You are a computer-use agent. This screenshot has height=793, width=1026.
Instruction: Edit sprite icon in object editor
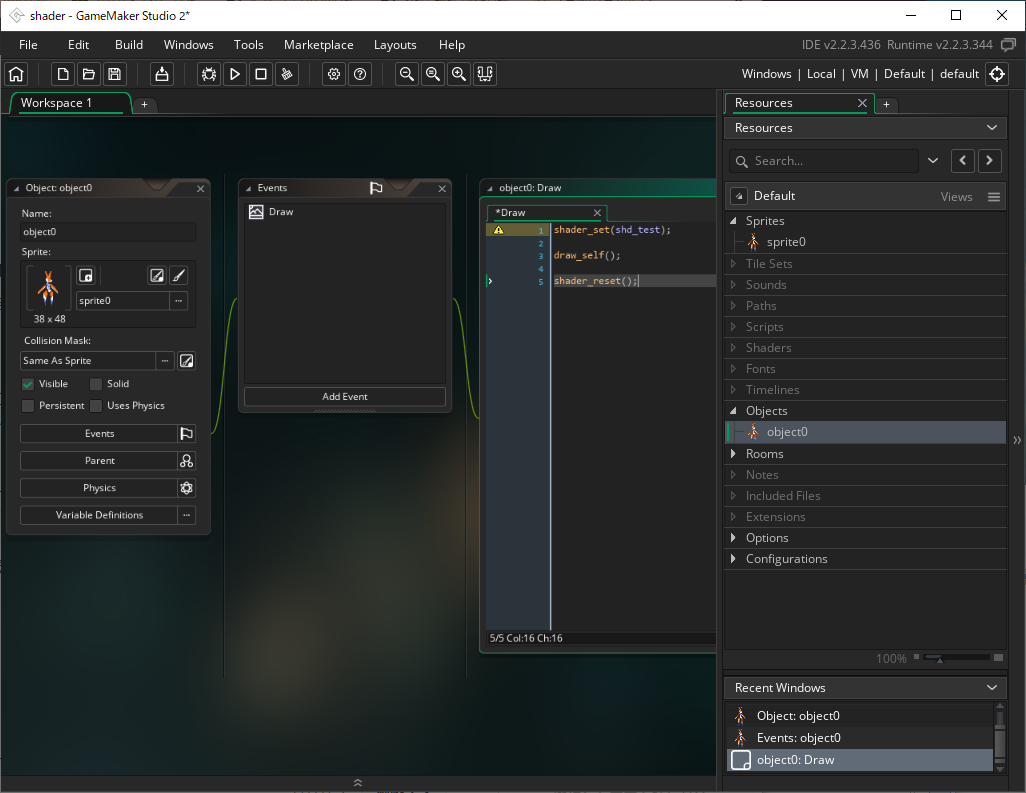click(x=157, y=275)
